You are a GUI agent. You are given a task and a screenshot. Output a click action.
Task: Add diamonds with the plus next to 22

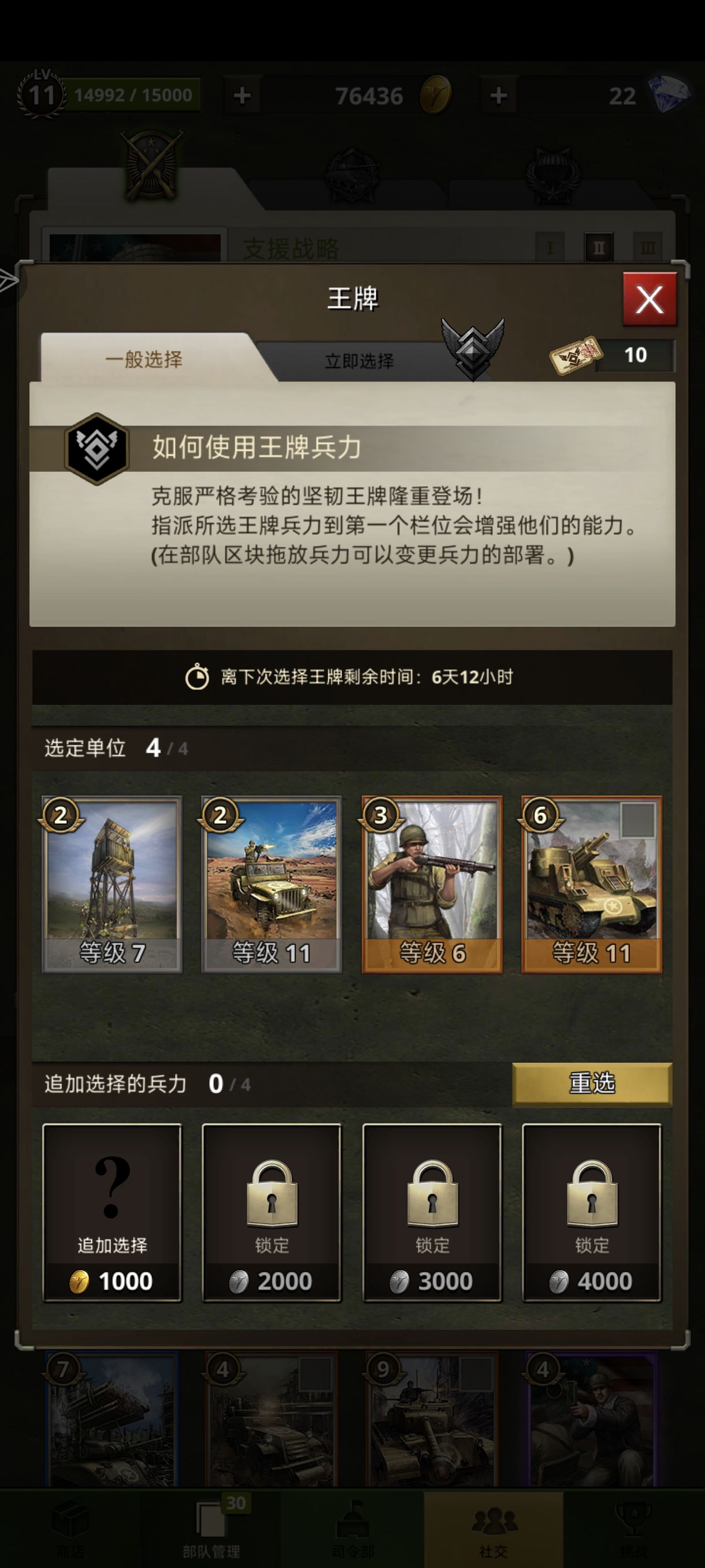coord(499,95)
